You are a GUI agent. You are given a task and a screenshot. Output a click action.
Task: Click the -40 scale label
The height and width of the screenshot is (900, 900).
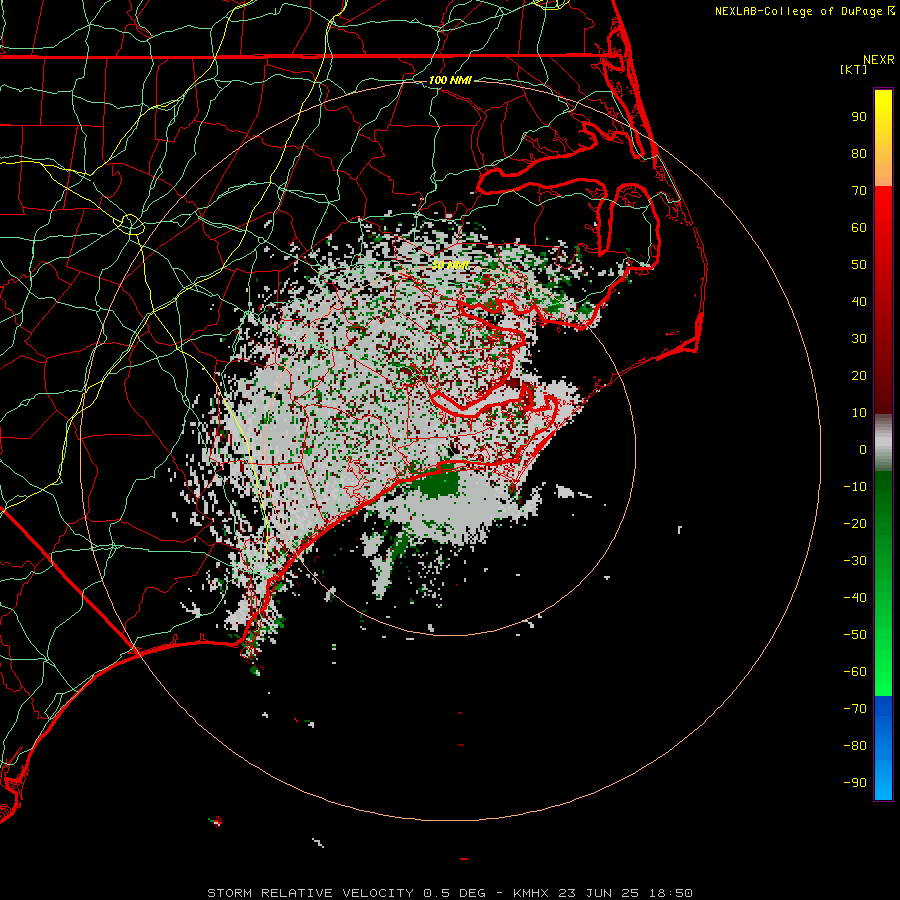pos(855,598)
